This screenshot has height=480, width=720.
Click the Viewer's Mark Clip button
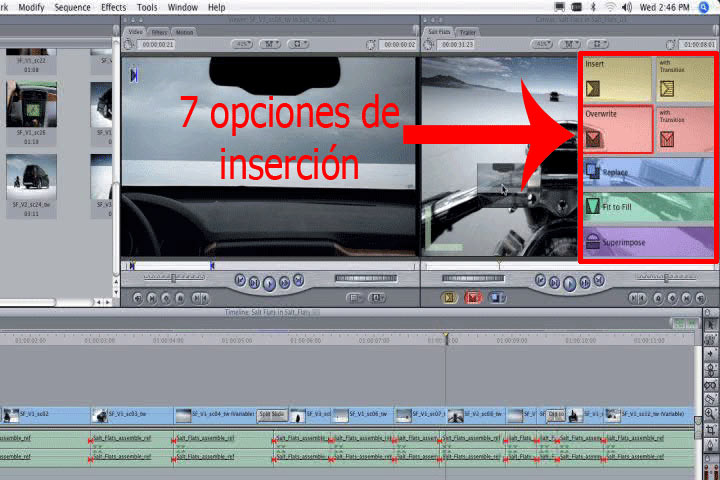pyautogui.click(x=152, y=299)
